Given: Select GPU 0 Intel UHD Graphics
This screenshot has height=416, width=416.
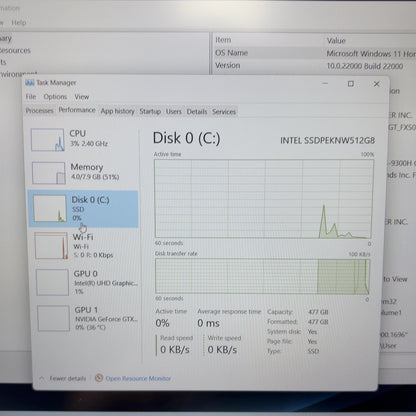Looking at the screenshot, I should coord(86,282).
